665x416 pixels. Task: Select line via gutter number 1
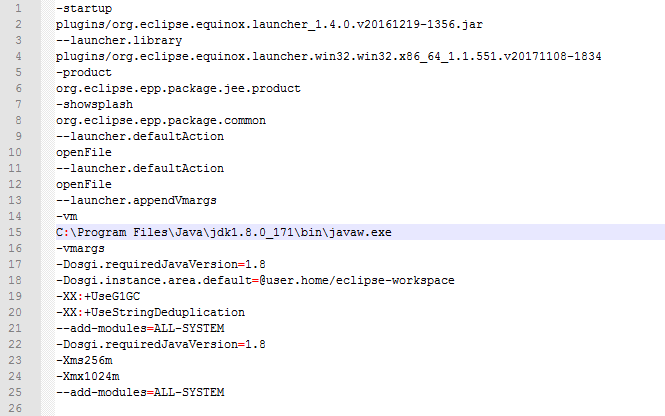tap(18, 8)
